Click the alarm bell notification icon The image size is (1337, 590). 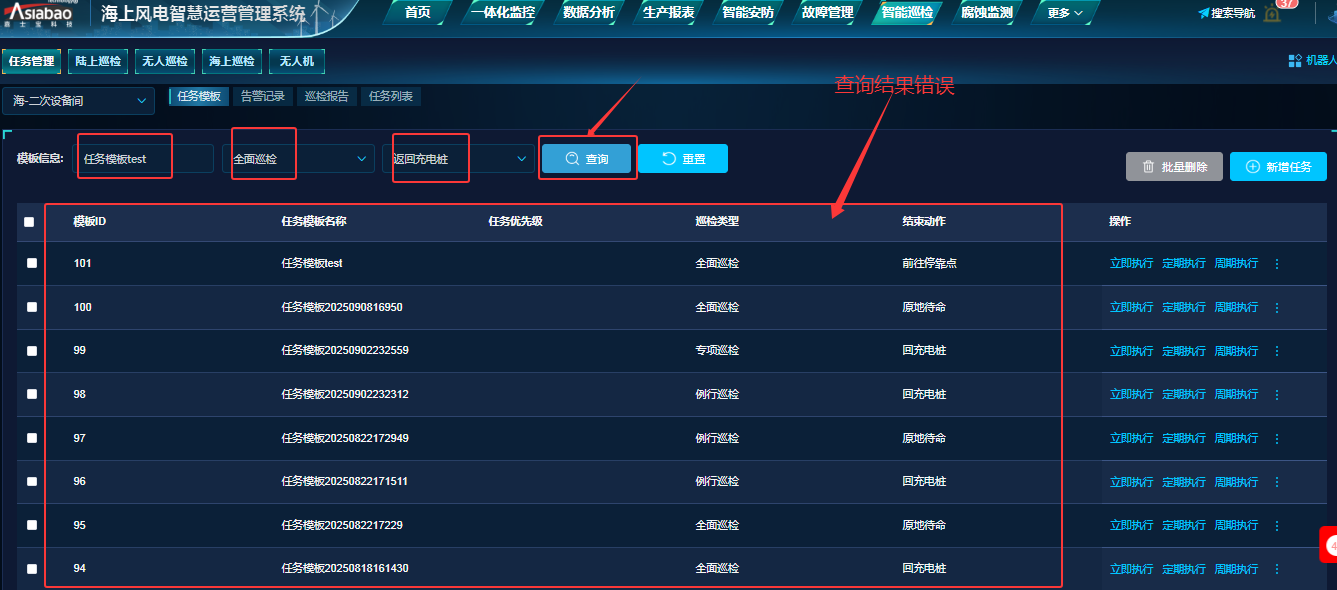(1272, 14)
